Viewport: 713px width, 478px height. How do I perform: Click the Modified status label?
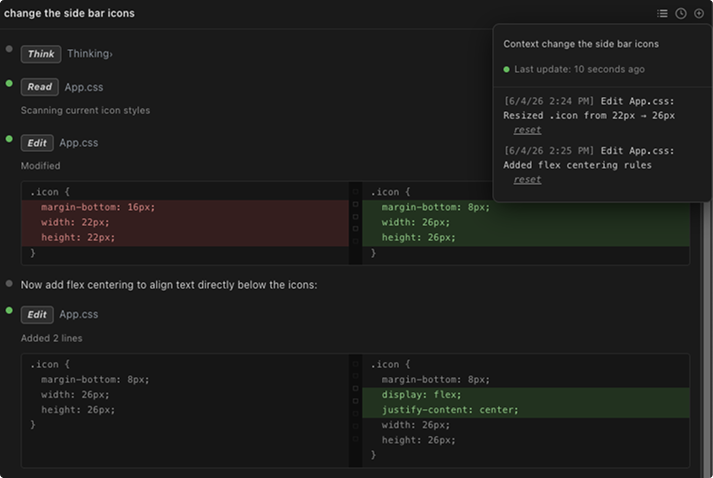(x=40, y=166)
